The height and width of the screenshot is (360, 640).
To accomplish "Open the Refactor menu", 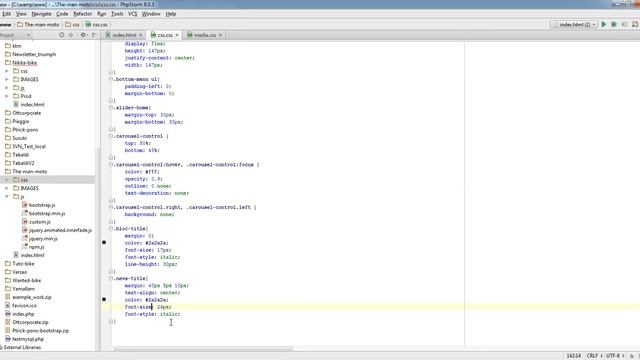I will coord(82,14).
